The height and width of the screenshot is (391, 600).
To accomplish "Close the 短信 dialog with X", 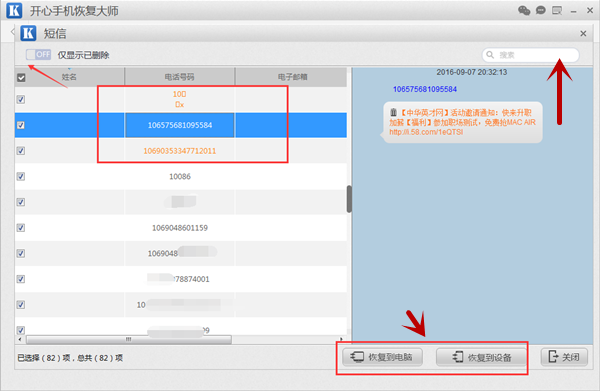I will click(x=583, y=34).
